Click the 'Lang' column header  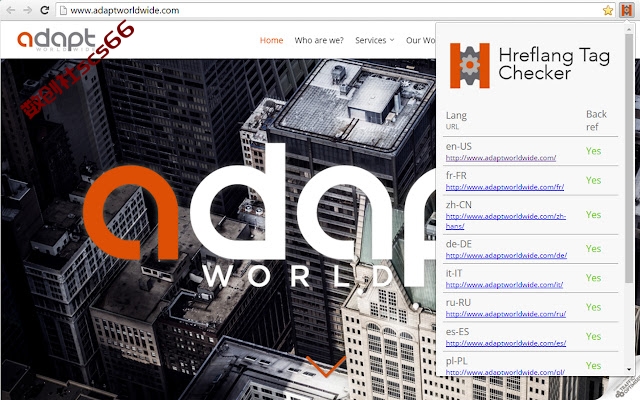(456, 116)
